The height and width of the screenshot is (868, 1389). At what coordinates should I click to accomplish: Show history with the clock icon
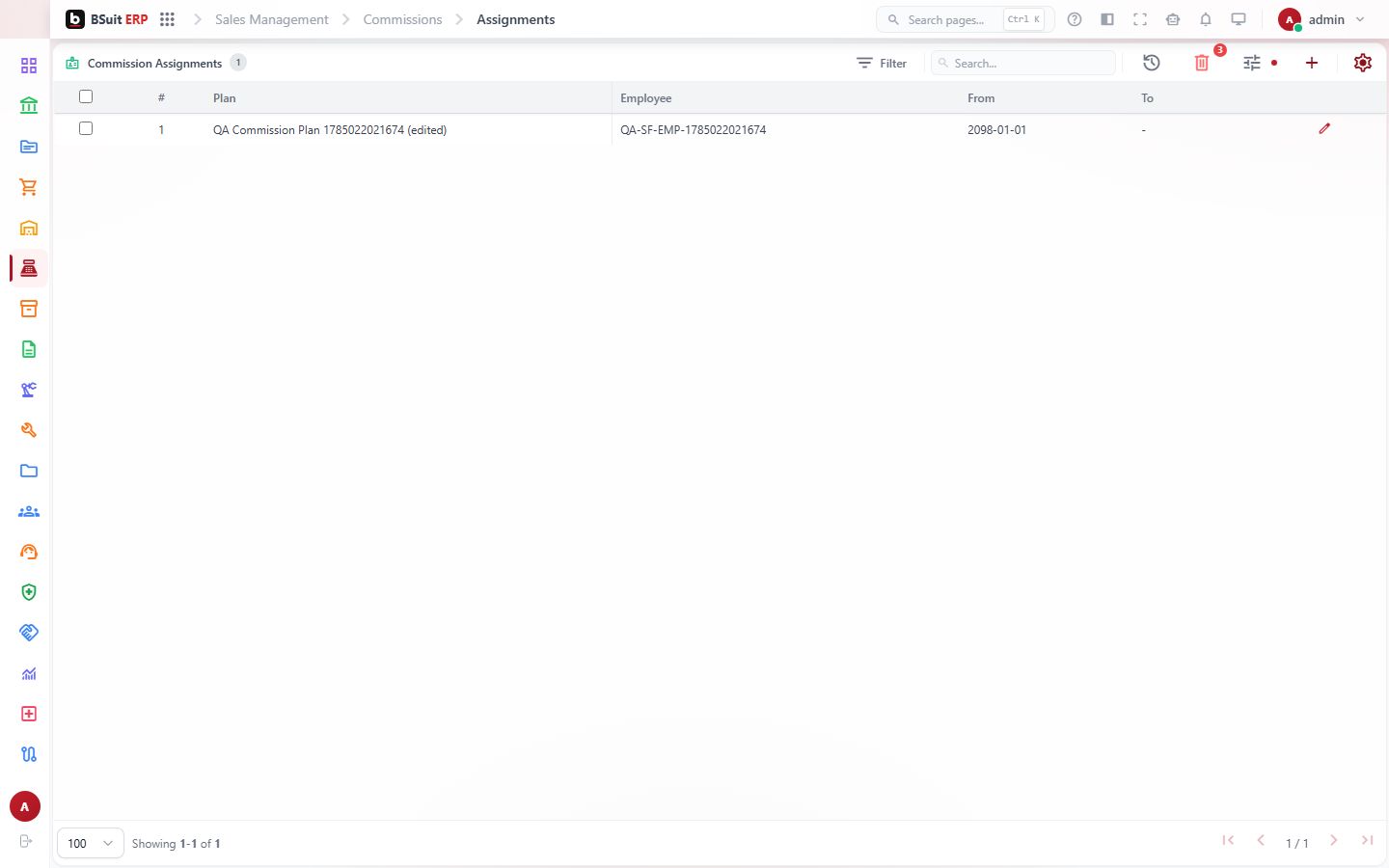[1152, 63]
